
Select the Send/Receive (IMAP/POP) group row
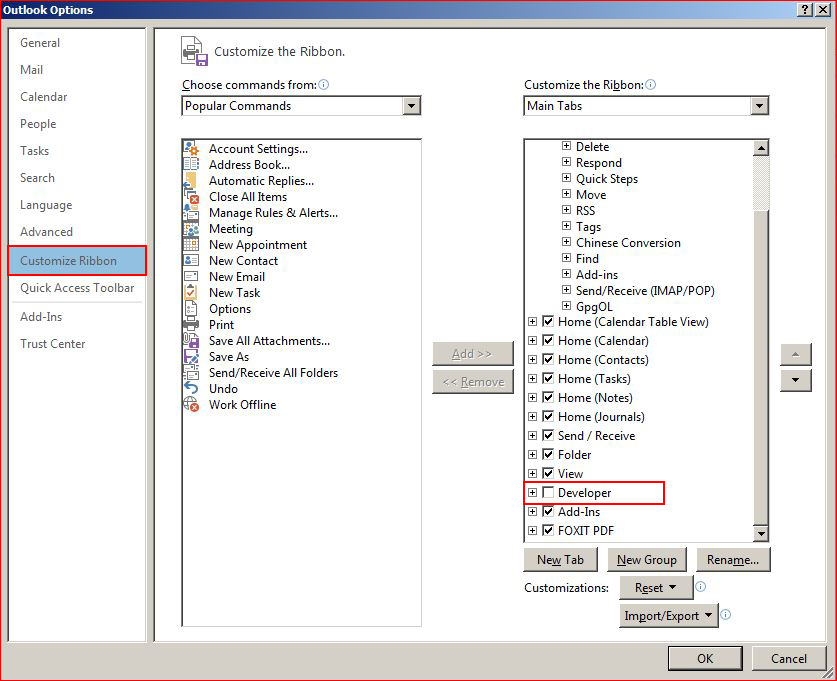(645, 290)
